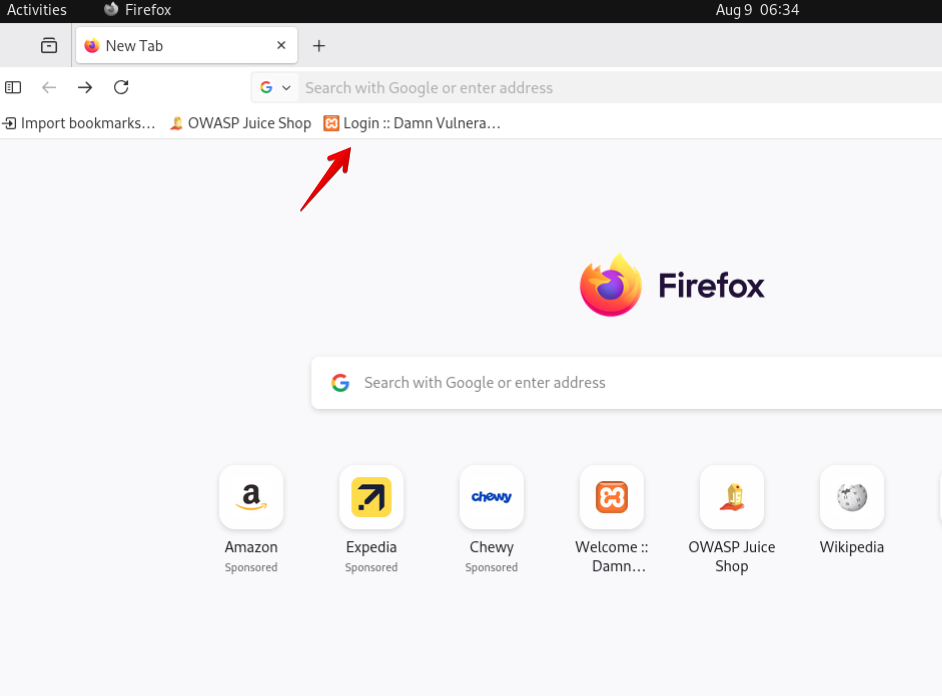Open the Amazon shortcut tile

click(251, 497)
